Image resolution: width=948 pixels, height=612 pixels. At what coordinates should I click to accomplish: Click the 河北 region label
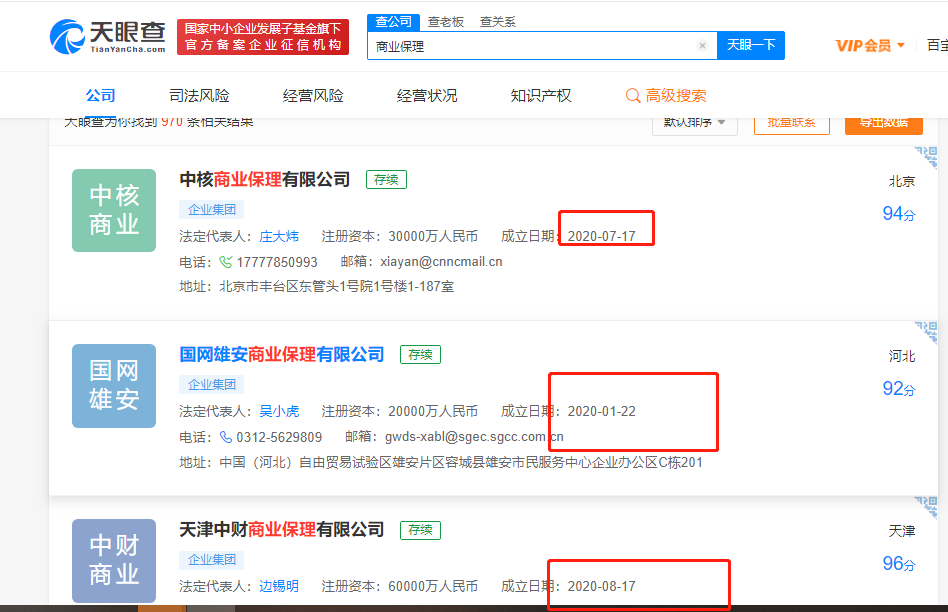pyautogui.click(x=901, y=356)
